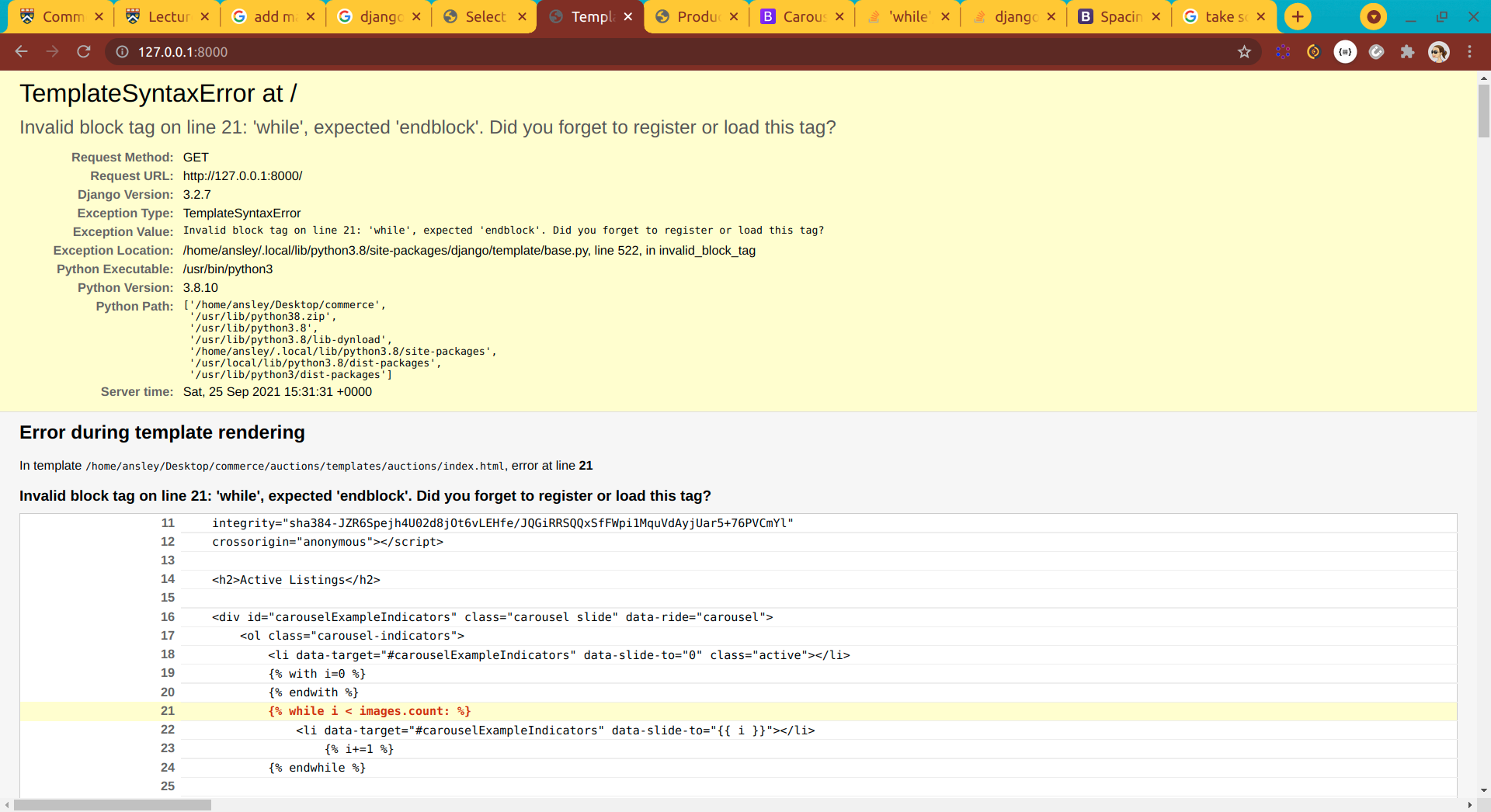The height and width of the screenshot is (812, 1491).
Task: Click the yellow circular extension icon
Action: (x=1314, y=52)
